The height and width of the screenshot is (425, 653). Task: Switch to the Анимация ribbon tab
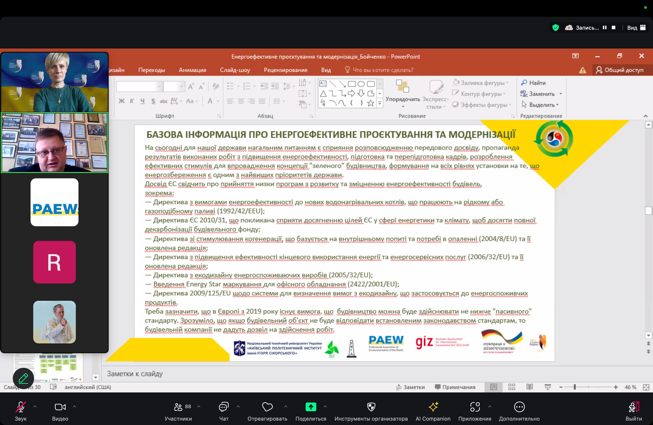[x=192, y=70]
